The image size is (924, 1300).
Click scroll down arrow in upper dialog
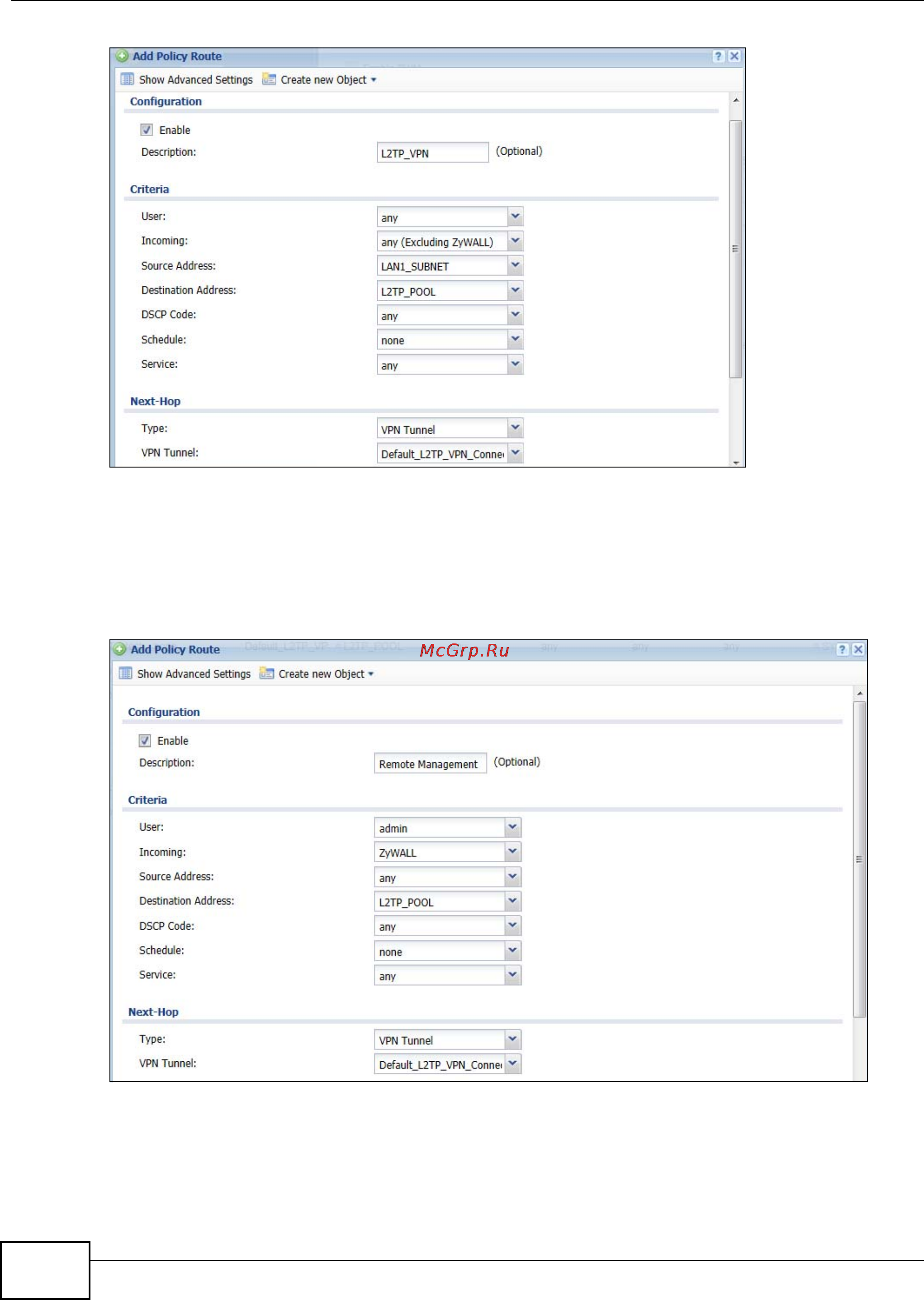click(x=736, y=462)
